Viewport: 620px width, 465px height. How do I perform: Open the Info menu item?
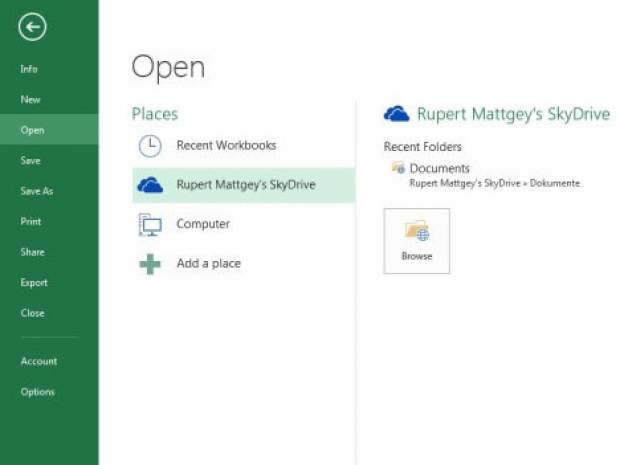[29, 69]
